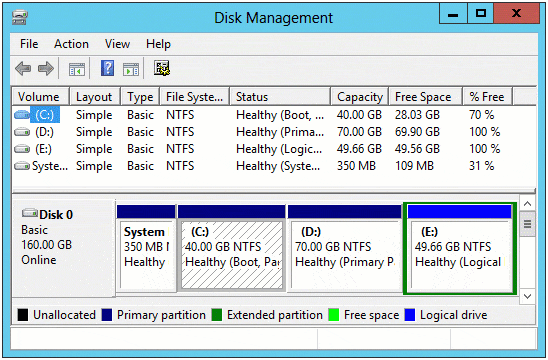Sort by the Type column header

140,97
